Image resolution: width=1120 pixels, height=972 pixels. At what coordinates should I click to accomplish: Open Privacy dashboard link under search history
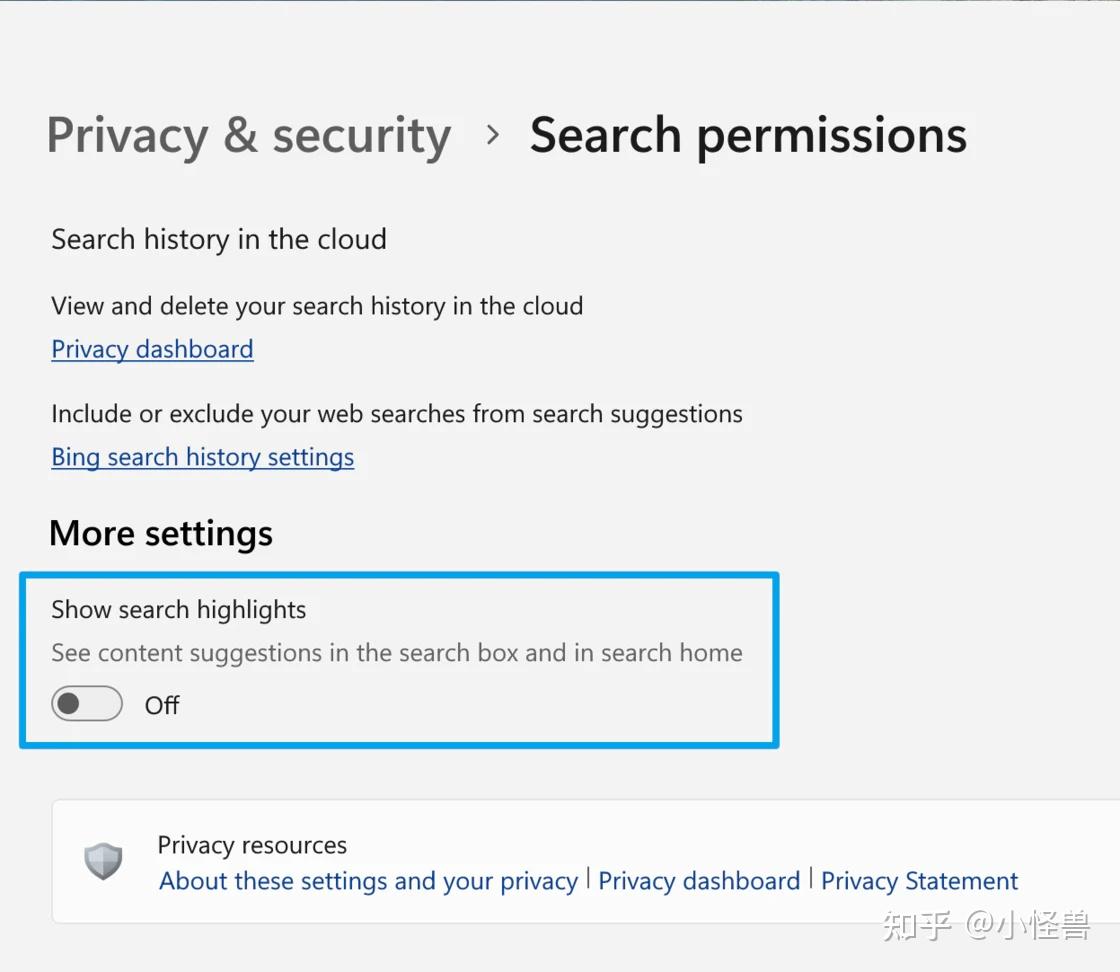coord(152,349)
